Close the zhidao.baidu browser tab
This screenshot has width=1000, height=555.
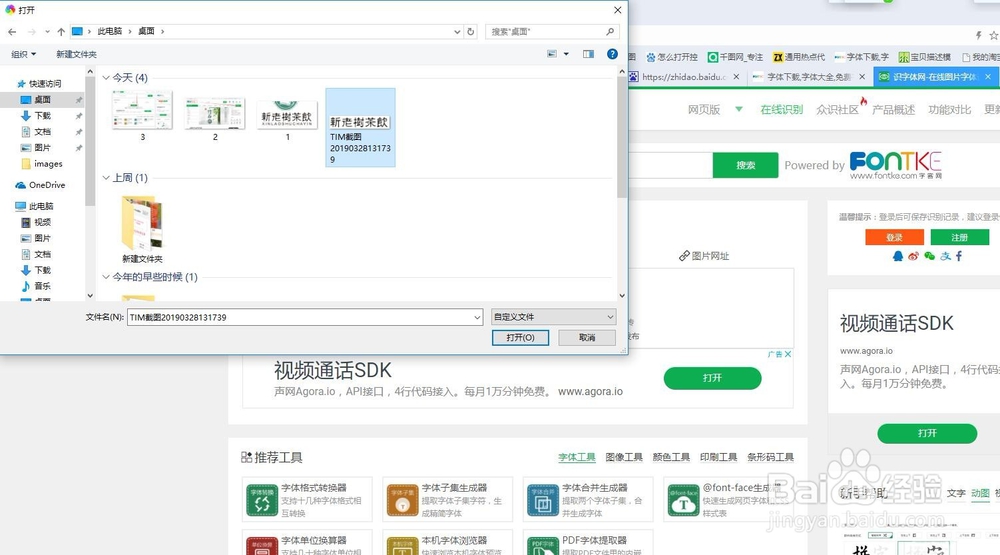[736, 77]
